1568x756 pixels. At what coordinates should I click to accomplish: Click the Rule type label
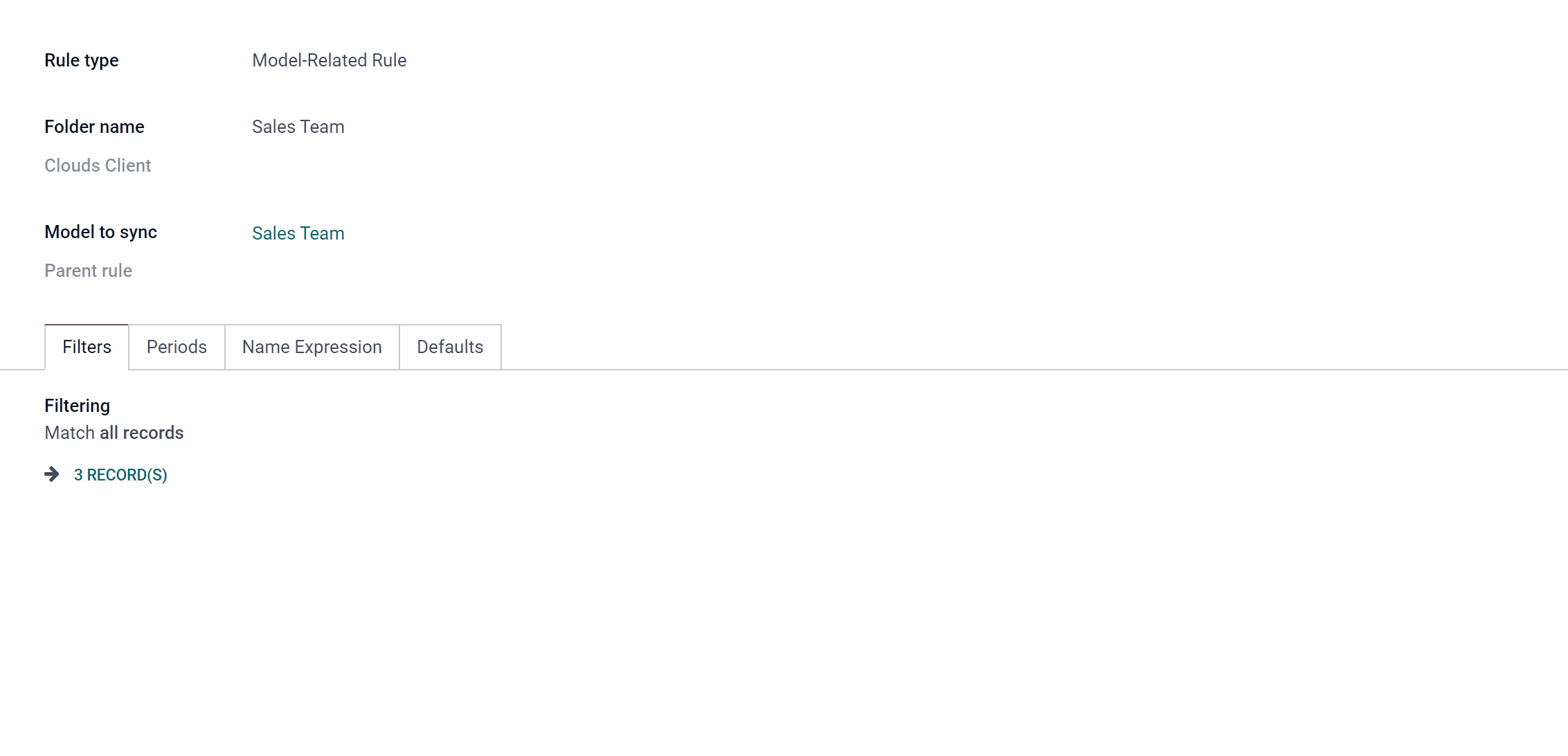pyautogui.click(x=82, y=60)
